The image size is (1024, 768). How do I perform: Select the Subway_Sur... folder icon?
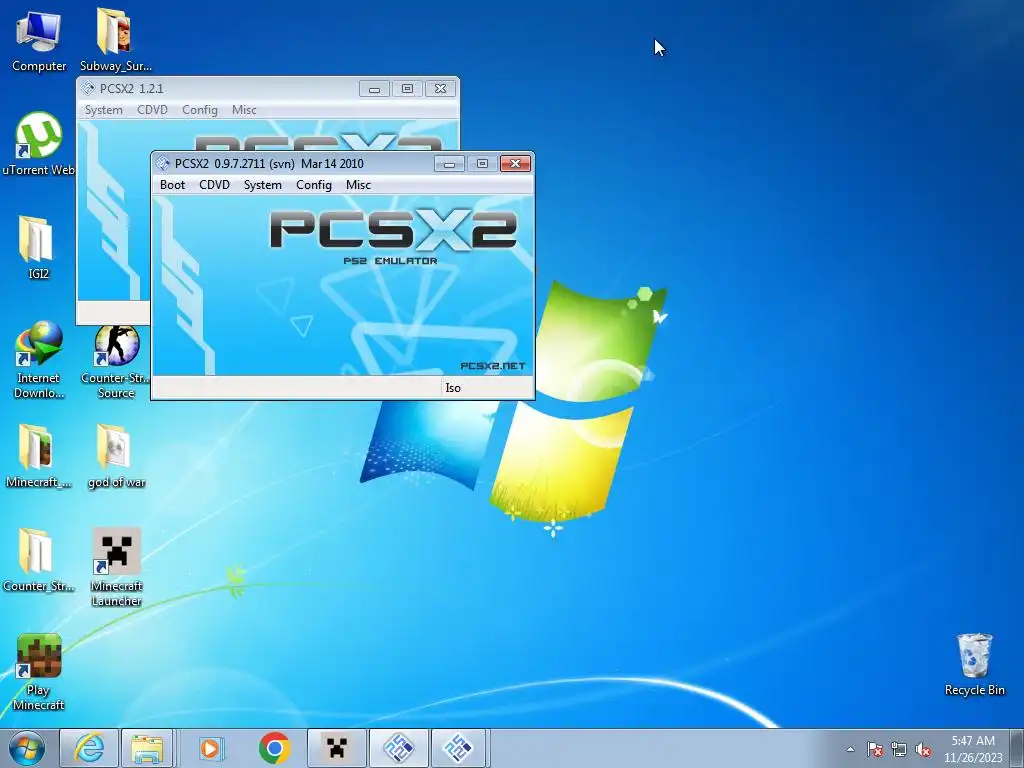pos(116,41)
